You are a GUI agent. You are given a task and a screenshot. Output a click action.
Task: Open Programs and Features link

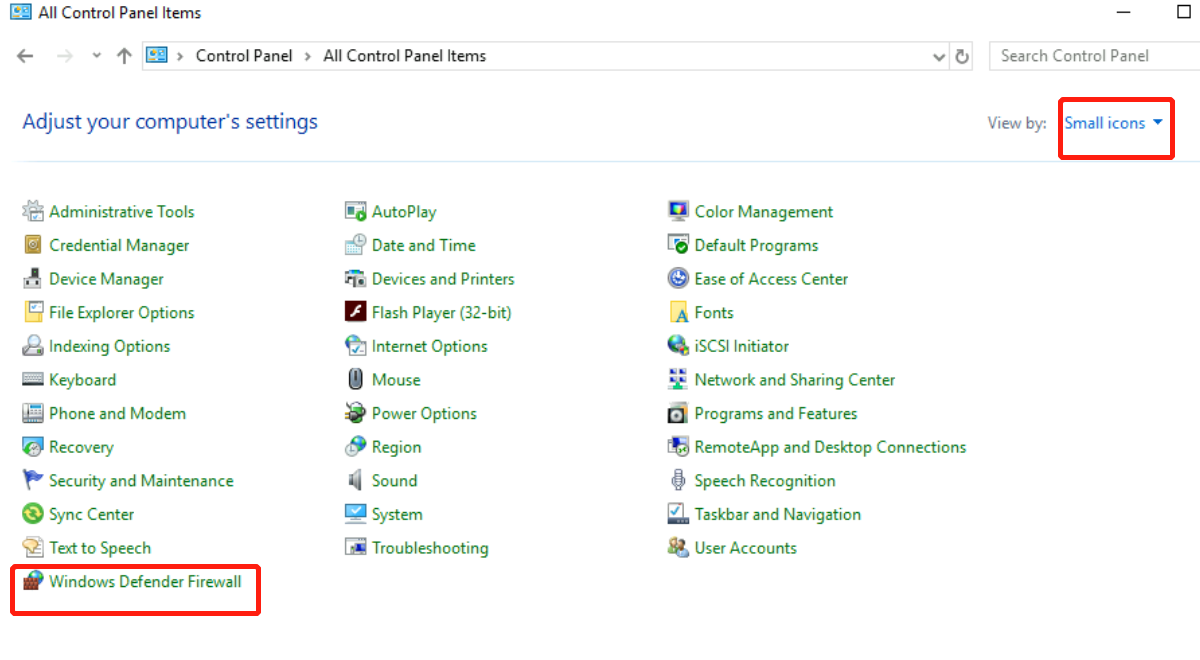775,414
